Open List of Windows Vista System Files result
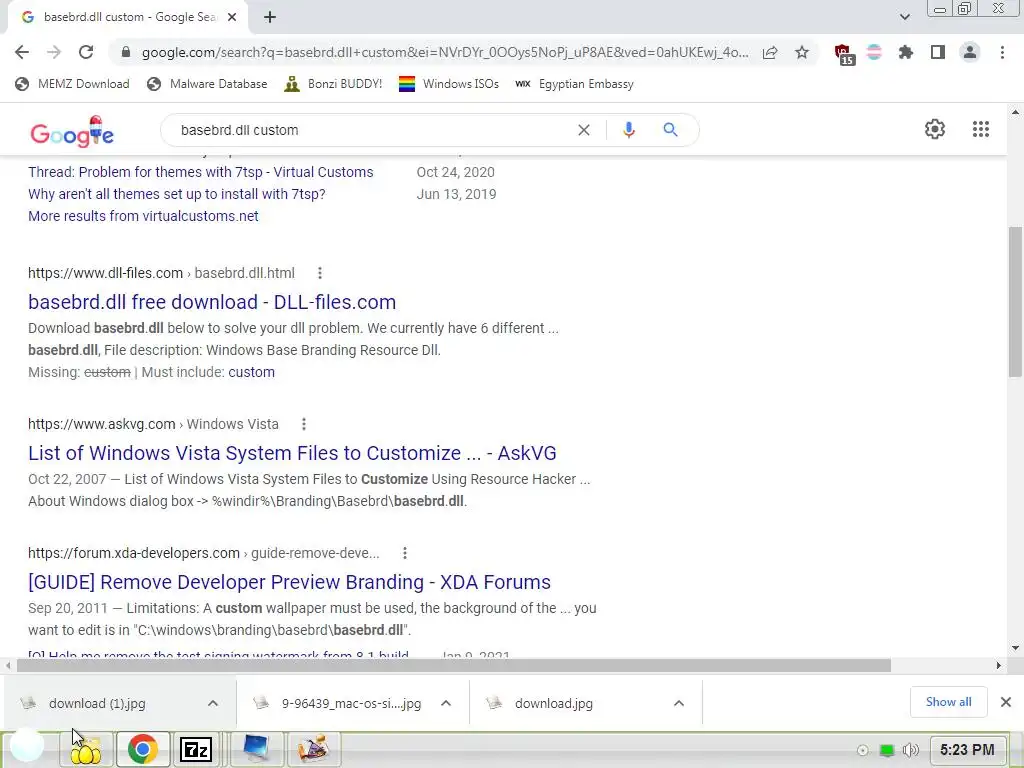 coord(292,453)
